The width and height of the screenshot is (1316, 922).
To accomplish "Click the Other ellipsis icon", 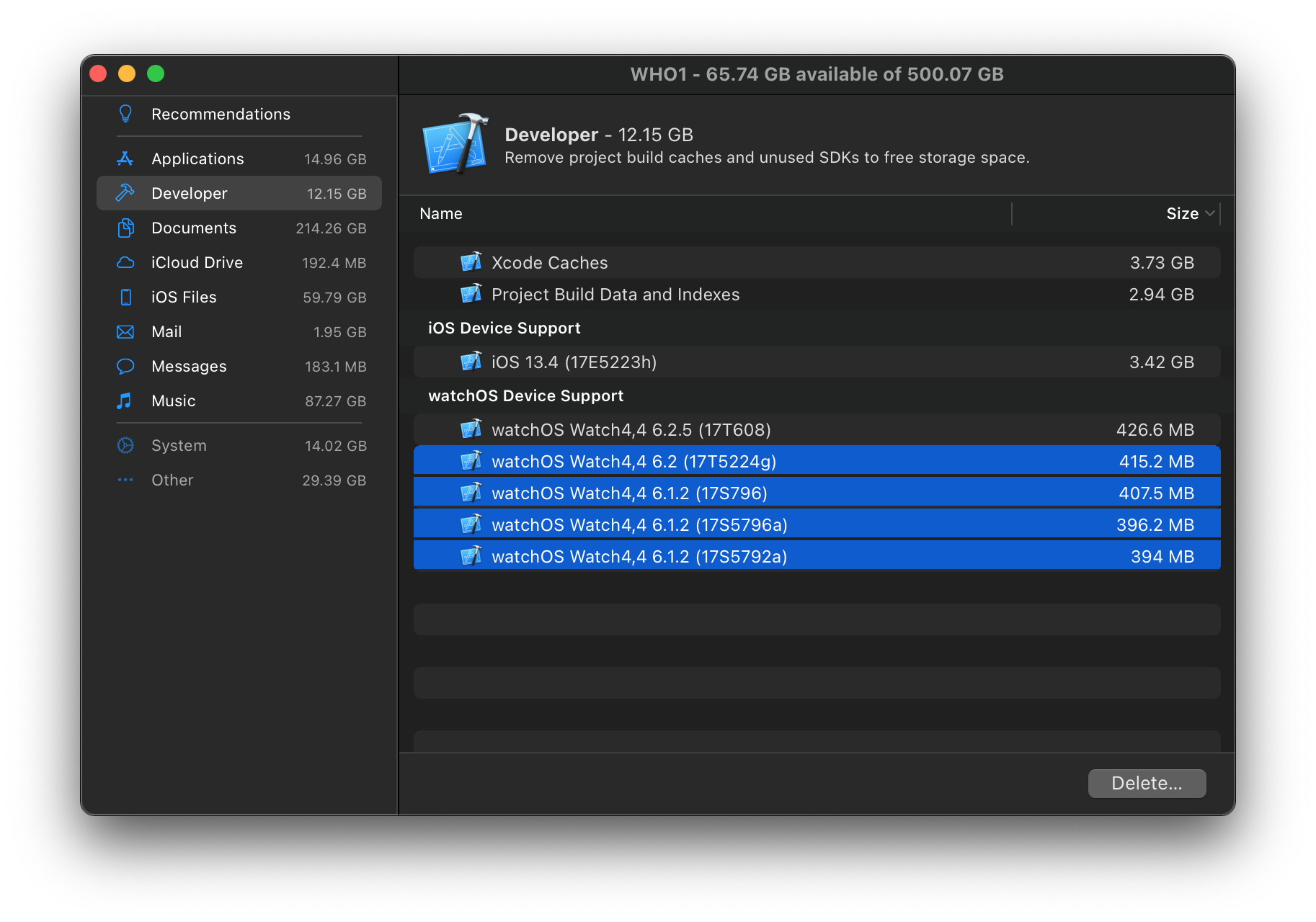I will 125,480.
